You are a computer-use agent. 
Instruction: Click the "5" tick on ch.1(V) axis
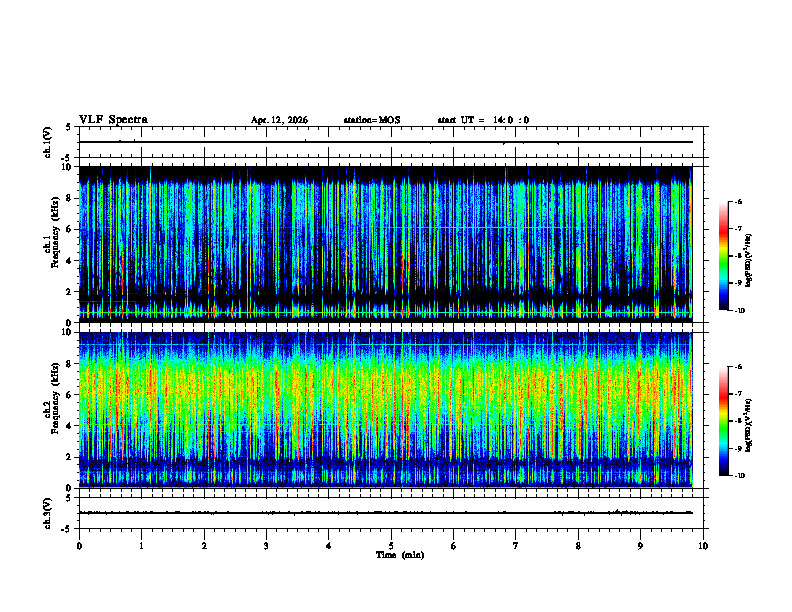(x=69, y=127)
